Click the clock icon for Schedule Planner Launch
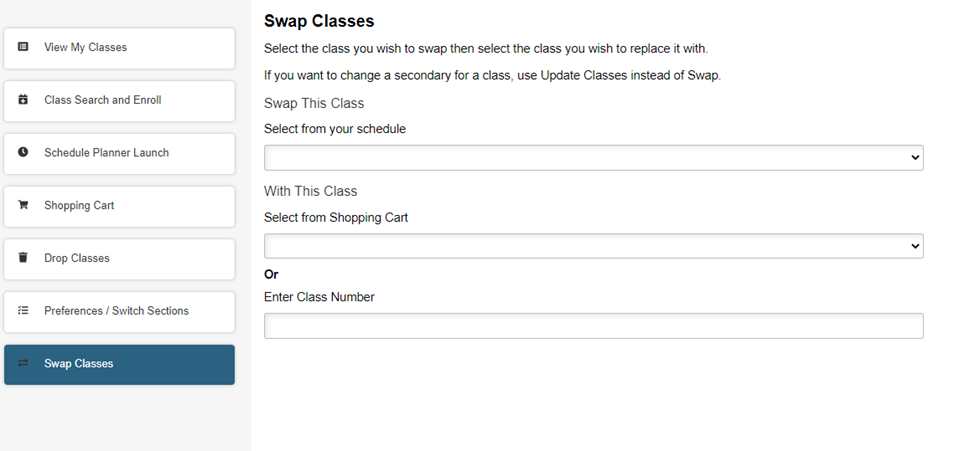The width and height of the screenshot is (975, 451). pos(23,152)
